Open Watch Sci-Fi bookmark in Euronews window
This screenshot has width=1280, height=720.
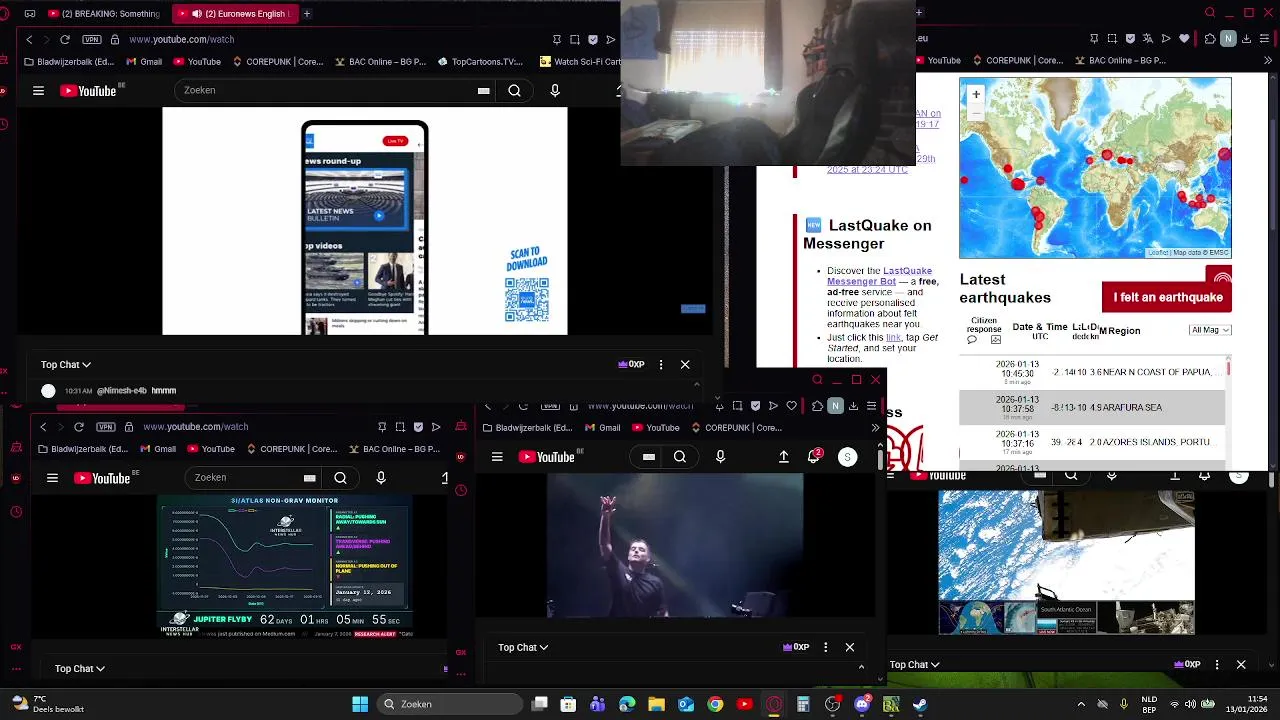[580, 61]
